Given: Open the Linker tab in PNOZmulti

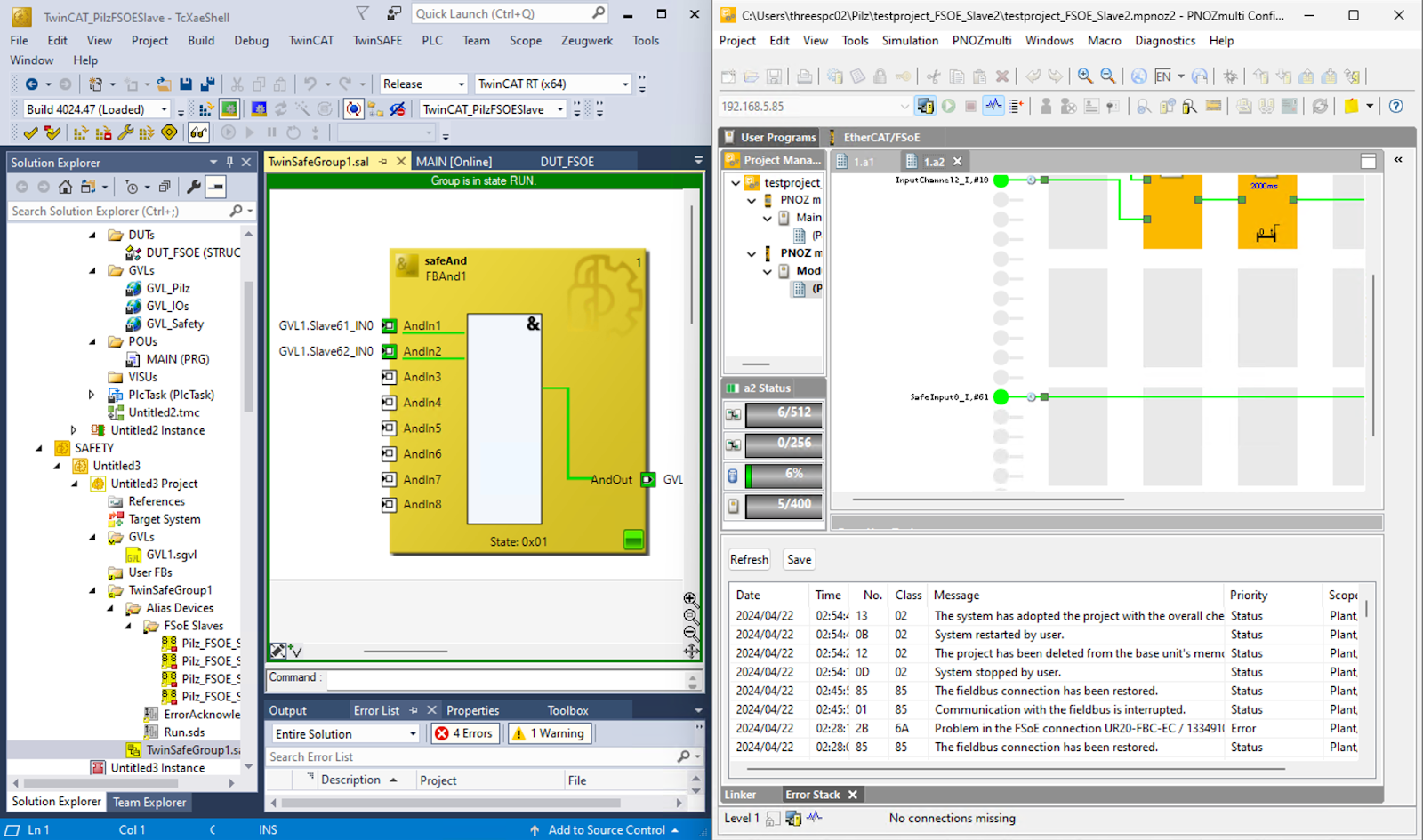Looking at the screenshot, I should 740,795.
